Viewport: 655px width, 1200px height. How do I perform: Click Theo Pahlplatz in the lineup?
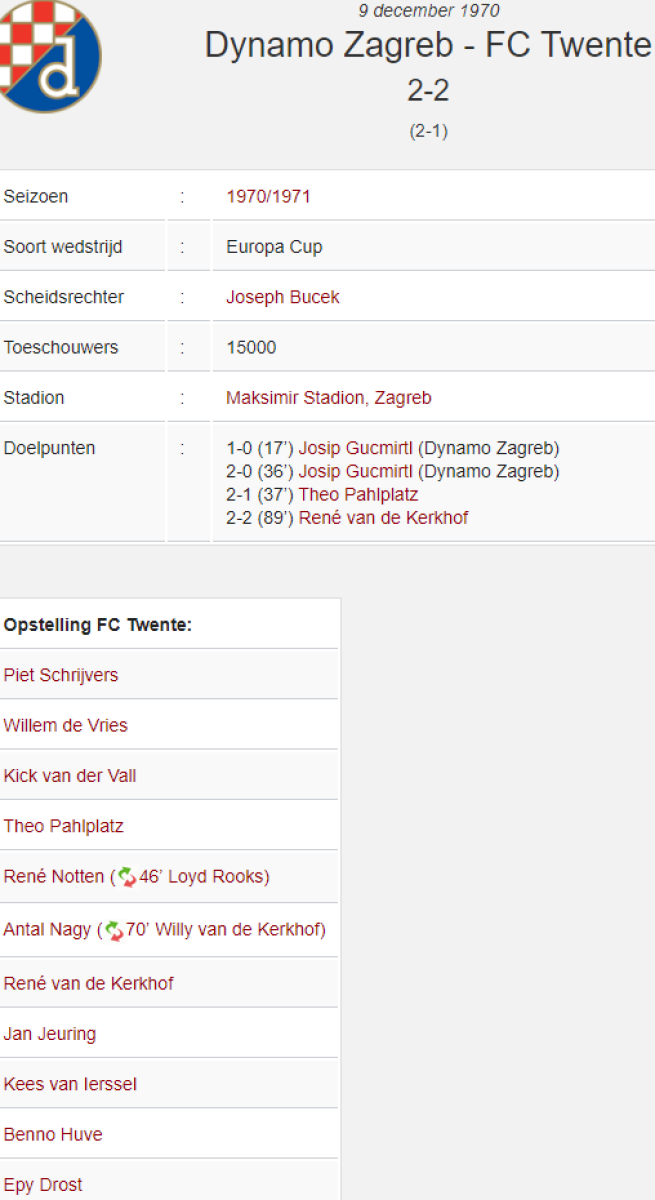[64, 826]
